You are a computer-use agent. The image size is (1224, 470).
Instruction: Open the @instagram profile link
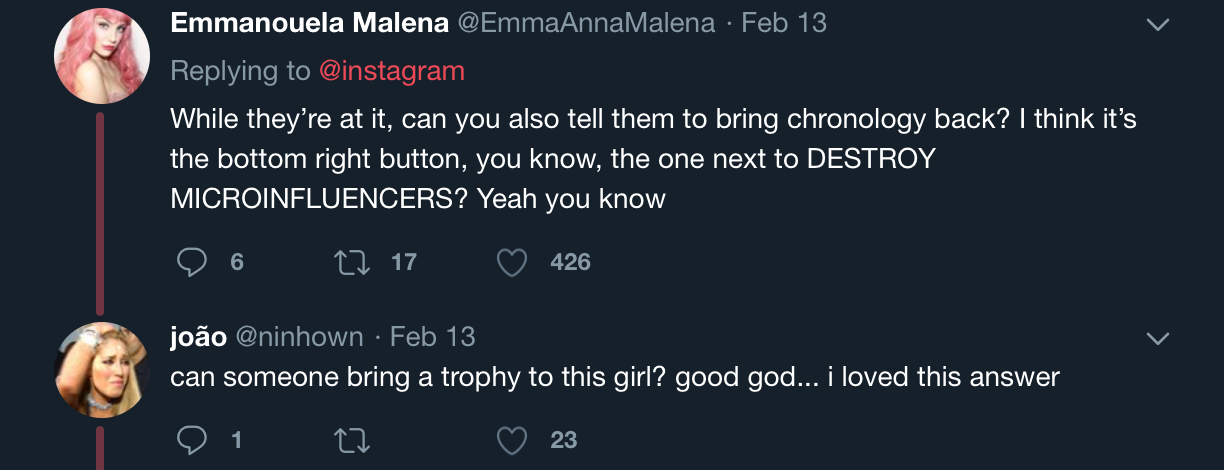coord(392,71)
